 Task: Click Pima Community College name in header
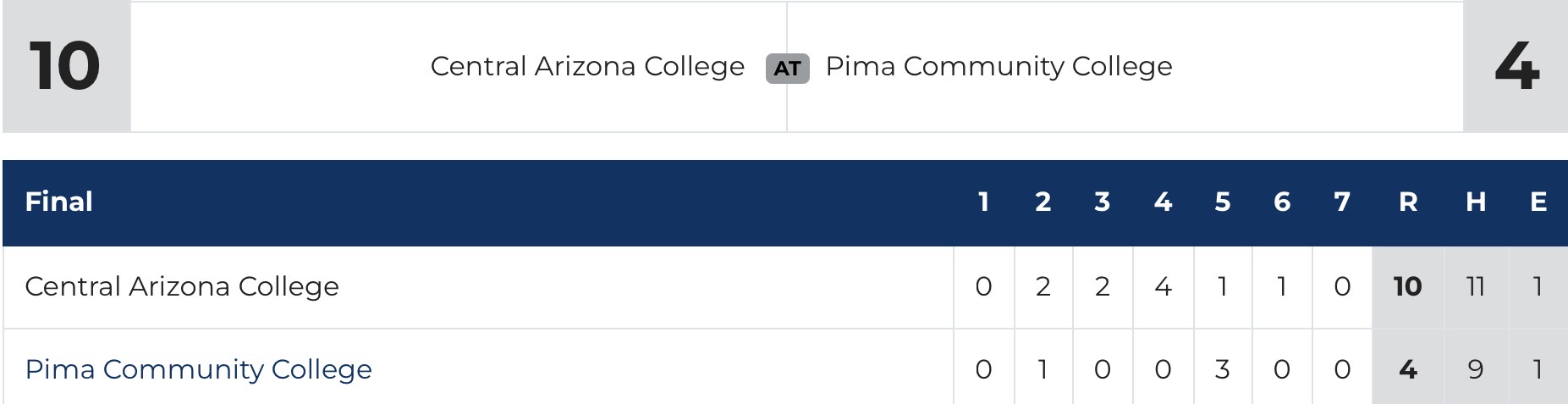click(999, 66)
